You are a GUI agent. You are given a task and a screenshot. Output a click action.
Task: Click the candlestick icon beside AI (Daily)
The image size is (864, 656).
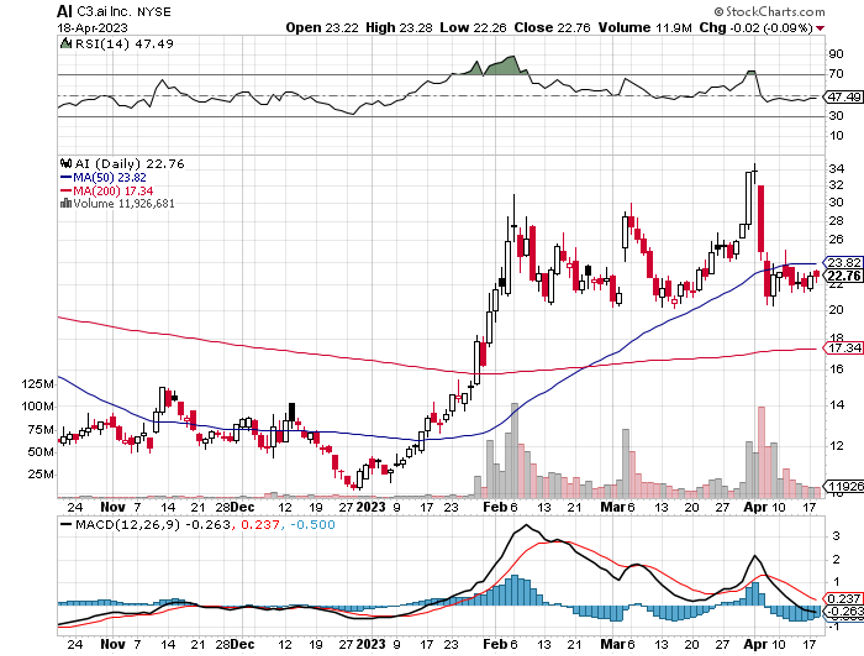tap(66, 163)
